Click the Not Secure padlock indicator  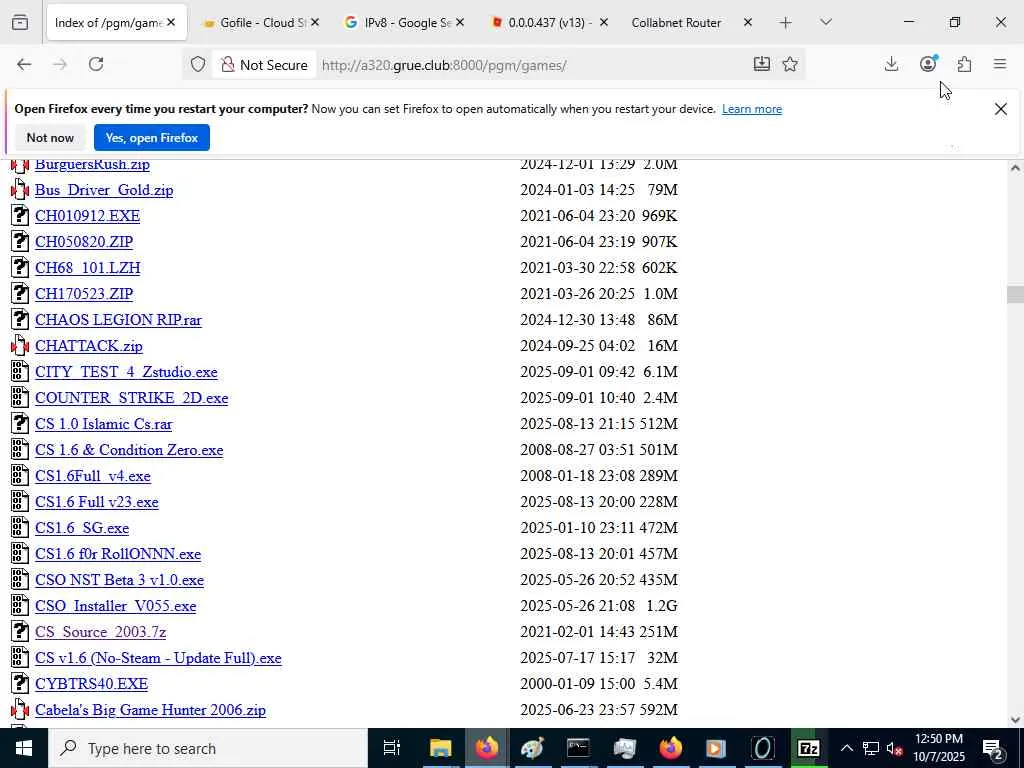tap(263, 65)
